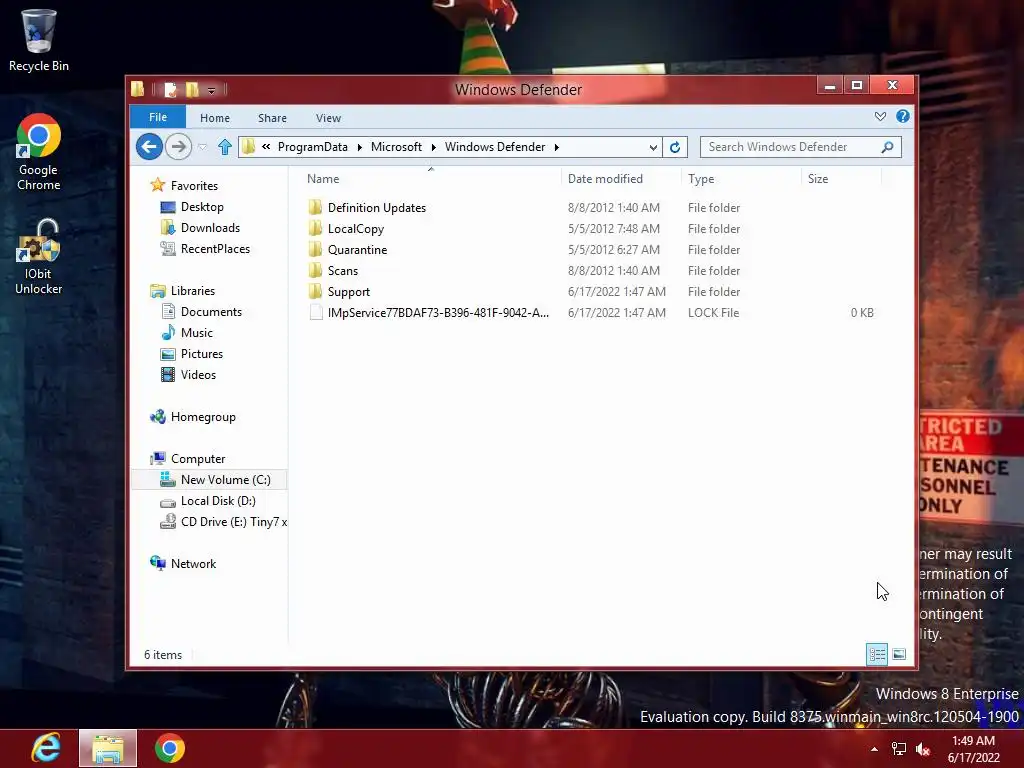
Task: Select Homegroup in navigation pane
Action: [x=202, y=417]
